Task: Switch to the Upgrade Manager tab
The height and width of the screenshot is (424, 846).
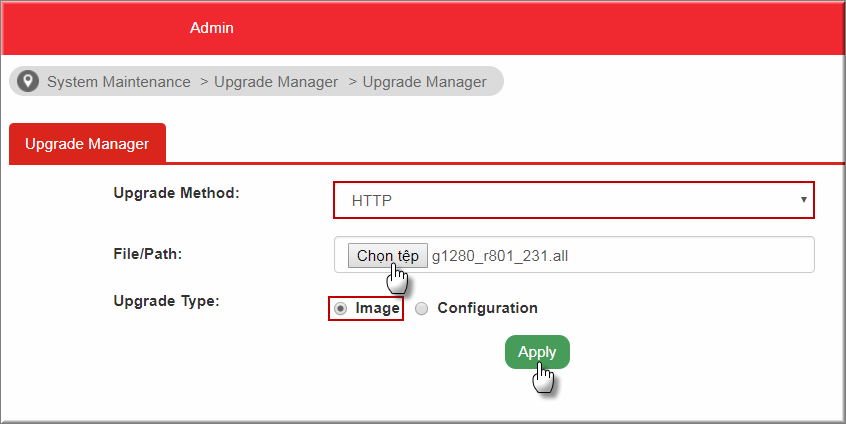Action: point(87,143)
